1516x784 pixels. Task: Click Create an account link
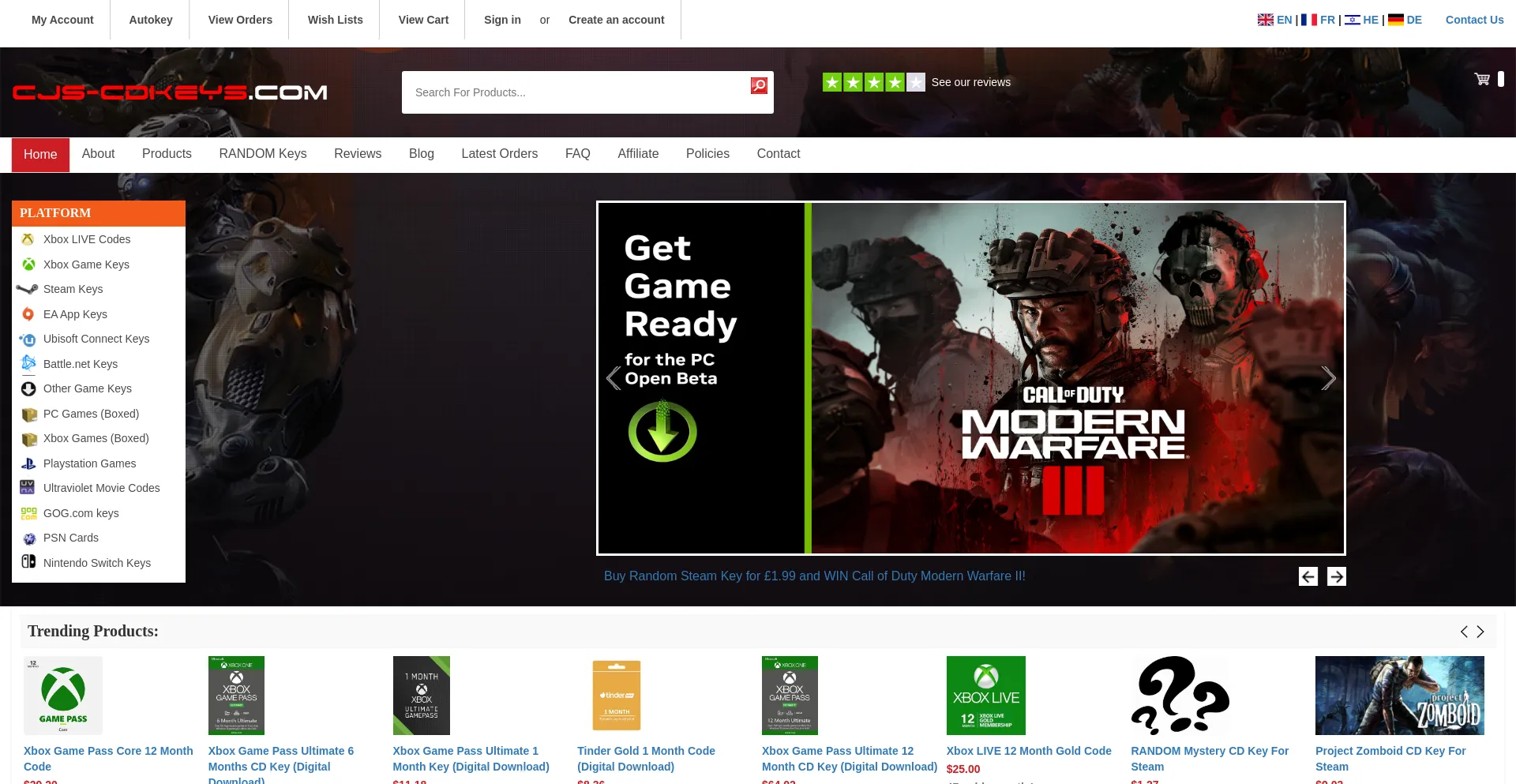pyautogui.click(x=617, y=20)
